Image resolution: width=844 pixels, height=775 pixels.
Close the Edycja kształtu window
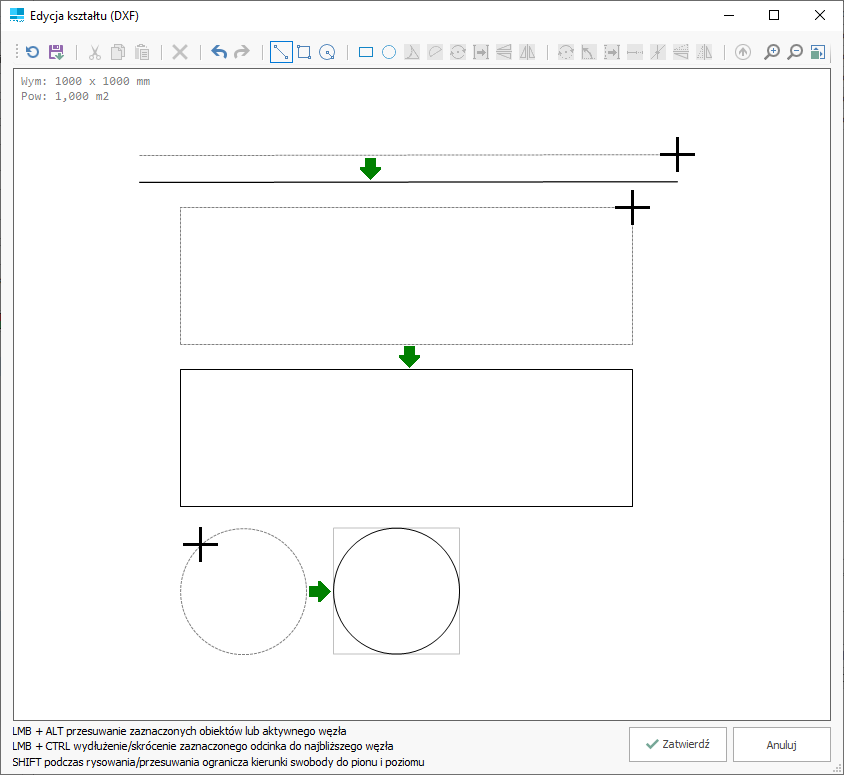click(820, 15)
